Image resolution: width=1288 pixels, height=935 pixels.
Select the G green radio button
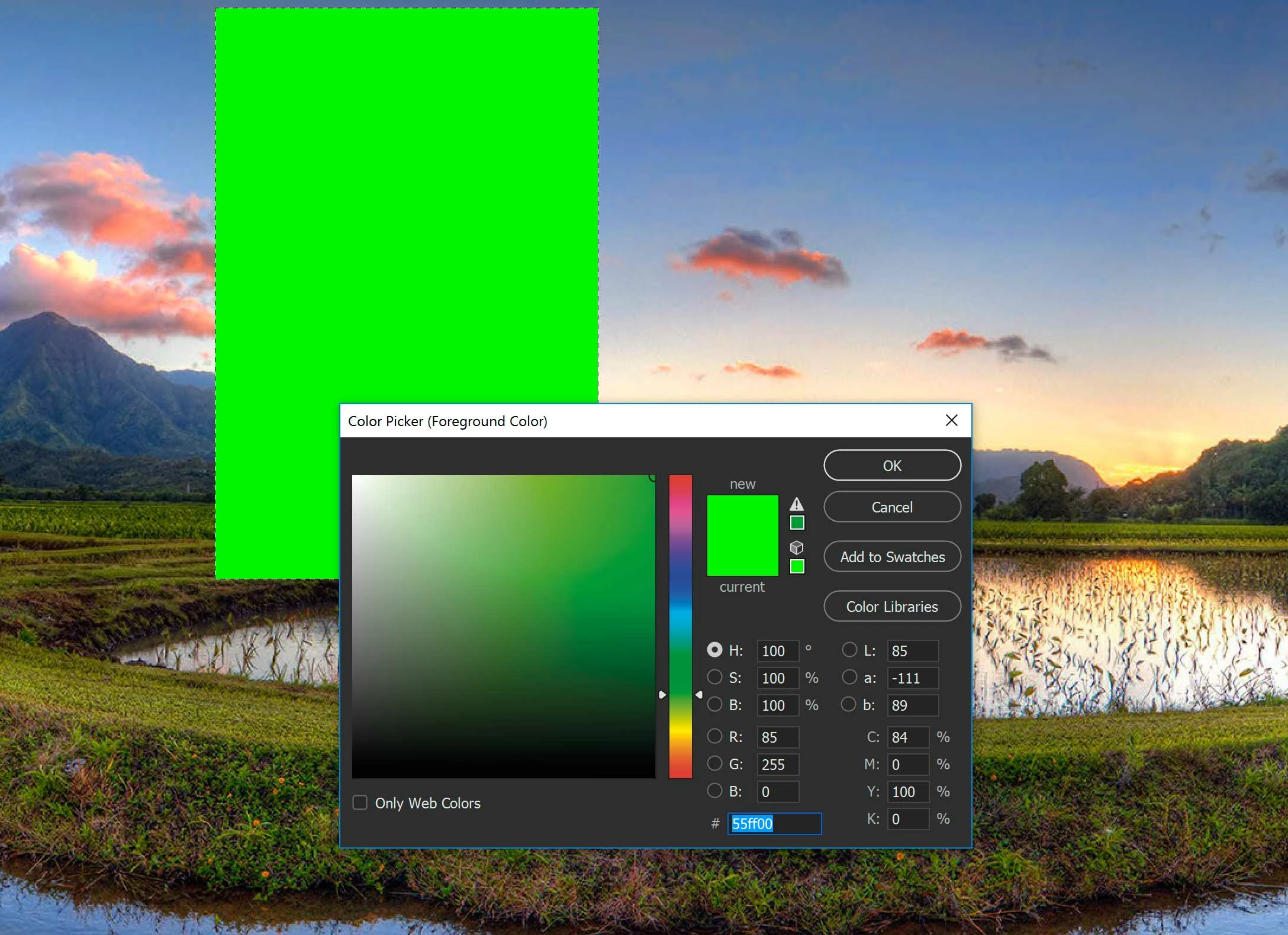coord(714,763)
